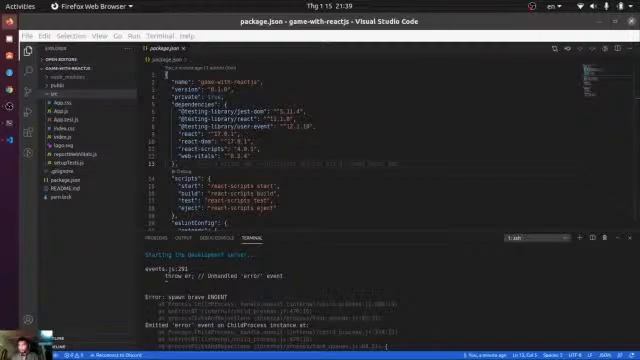The height and width of the screenshot is (360, 640).
Task: Click JSON language mode in status bar
Action: click(x=605, y=356)
